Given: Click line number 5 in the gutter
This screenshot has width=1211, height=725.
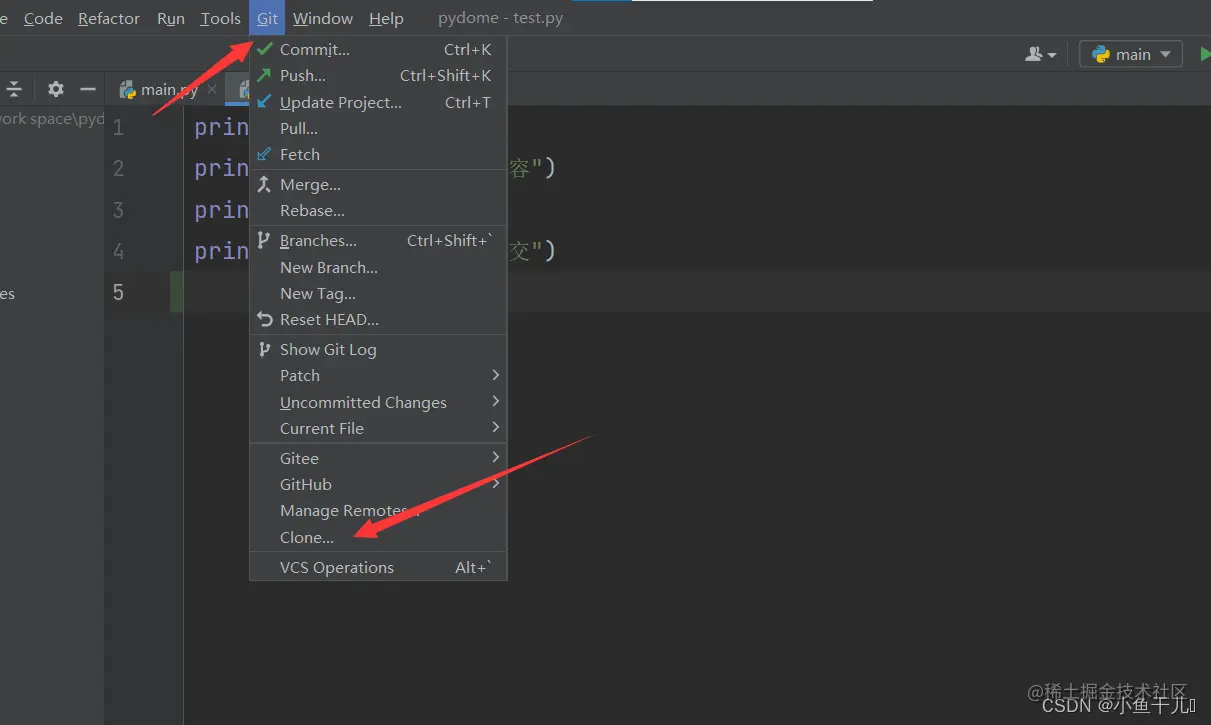Looking at the screenshot, I should click(118, 292).
